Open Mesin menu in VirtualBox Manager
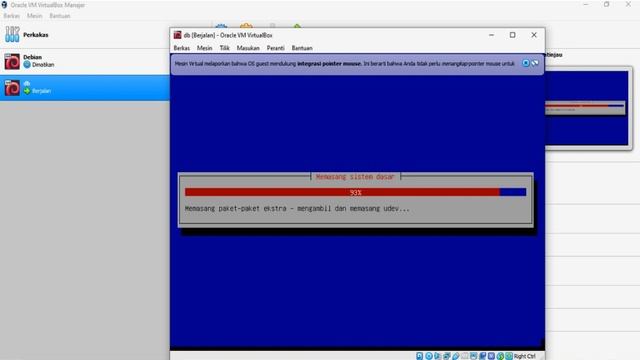 35,16
